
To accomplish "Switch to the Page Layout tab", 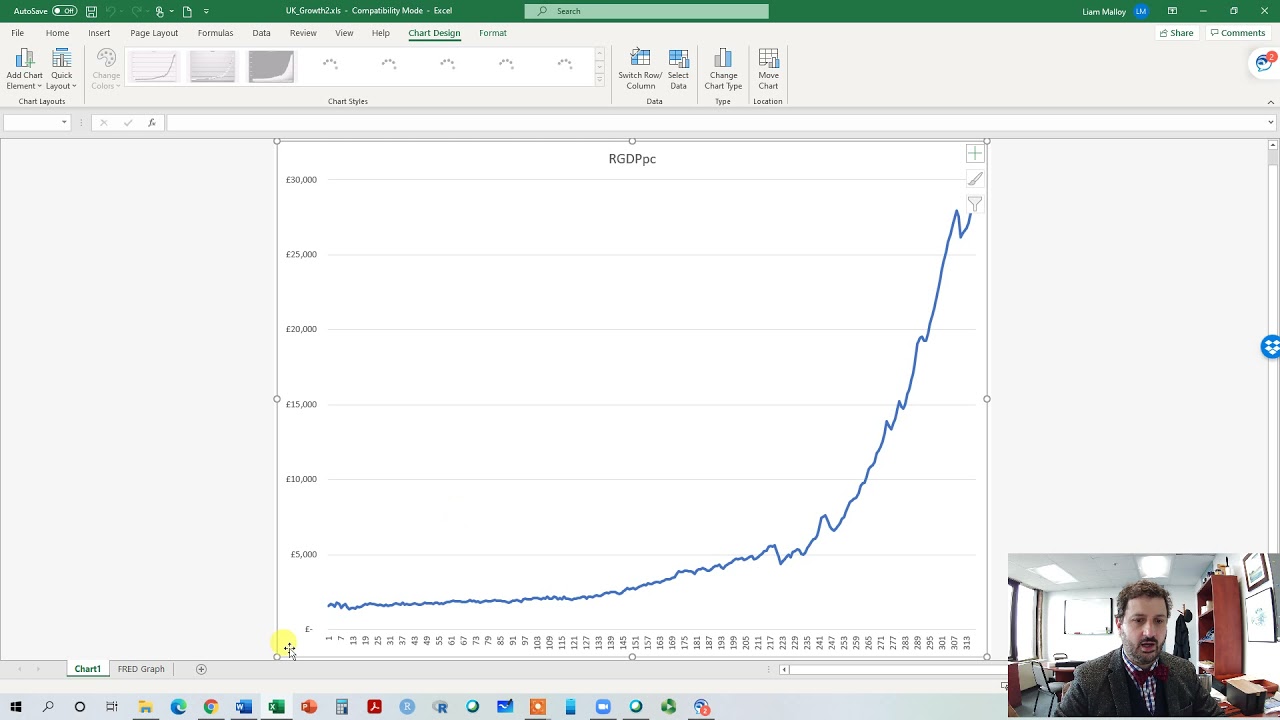I will coord(154,33).
